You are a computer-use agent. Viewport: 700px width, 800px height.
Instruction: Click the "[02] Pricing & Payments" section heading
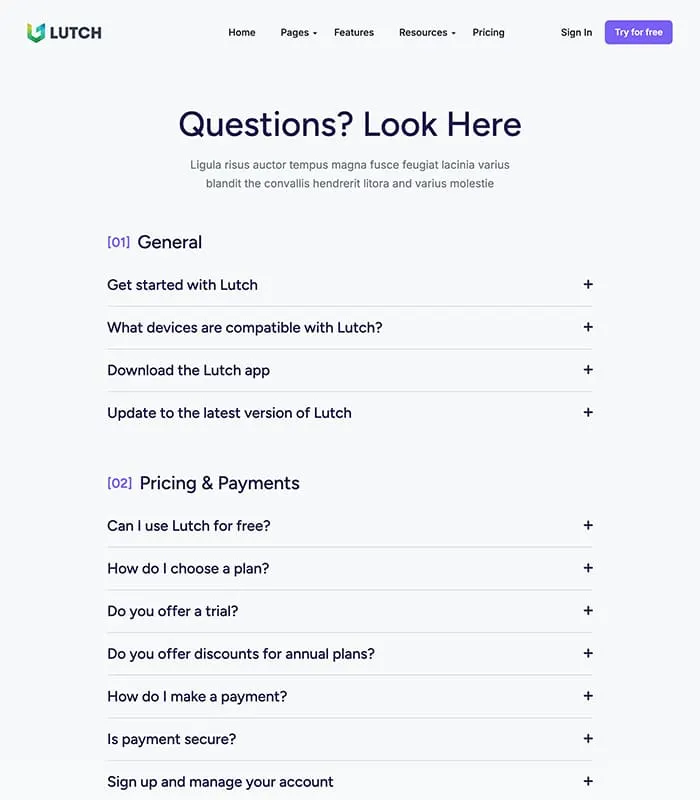[x=203, y=483]
